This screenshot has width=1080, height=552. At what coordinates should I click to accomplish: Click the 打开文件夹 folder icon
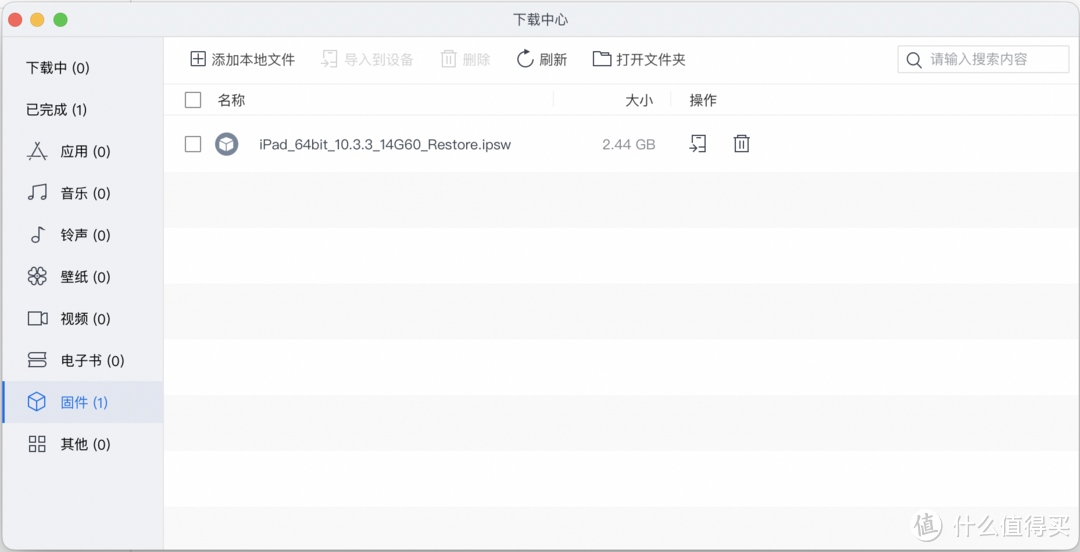[602, 59]
